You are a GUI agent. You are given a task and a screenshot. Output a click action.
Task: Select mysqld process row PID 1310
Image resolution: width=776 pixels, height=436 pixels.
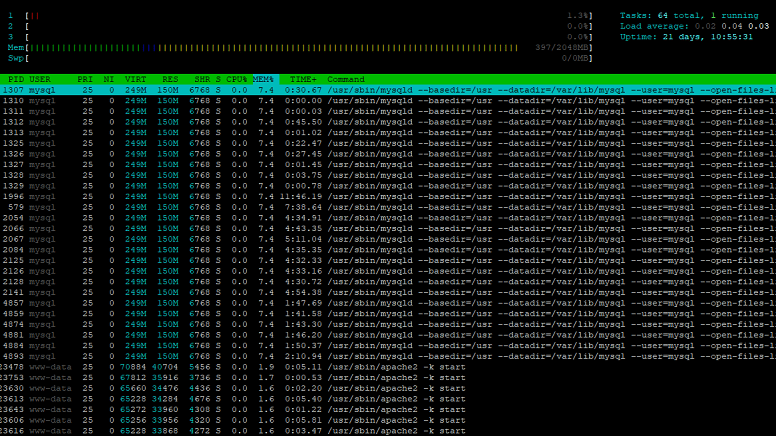388,100
